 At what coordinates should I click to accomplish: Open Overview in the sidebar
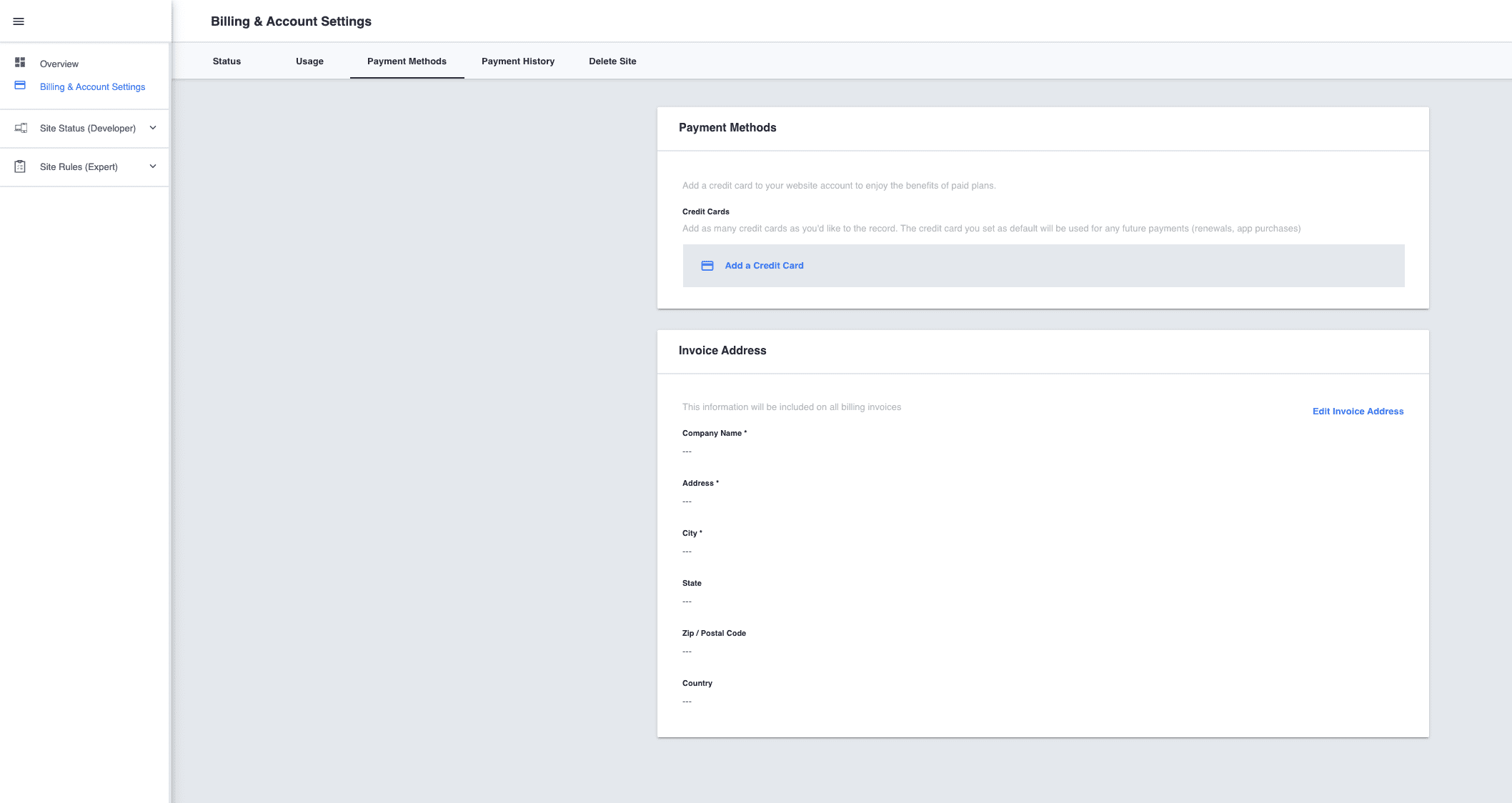pyautogui.click(x=59, y=64)
